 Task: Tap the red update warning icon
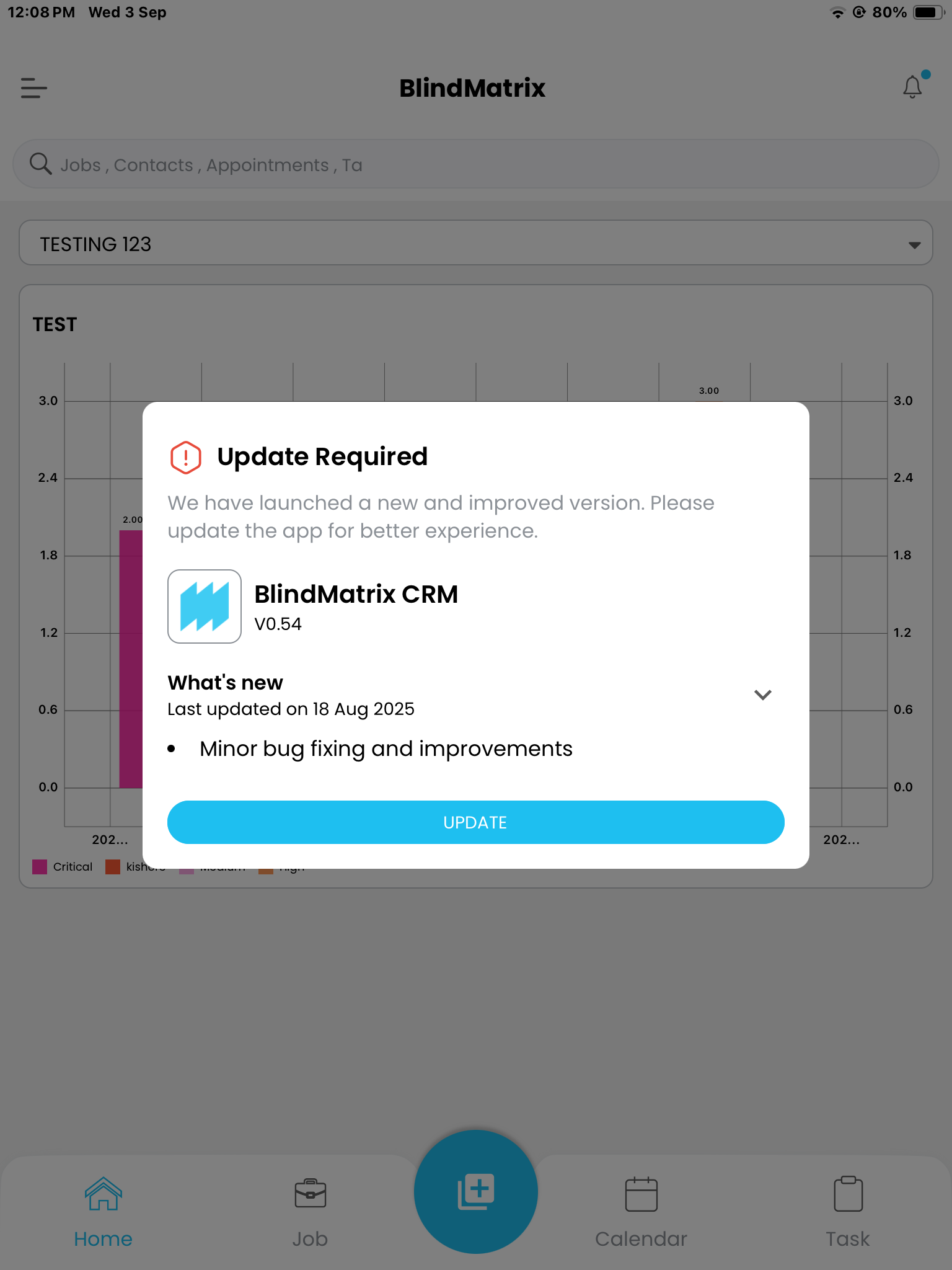point(186,458)
